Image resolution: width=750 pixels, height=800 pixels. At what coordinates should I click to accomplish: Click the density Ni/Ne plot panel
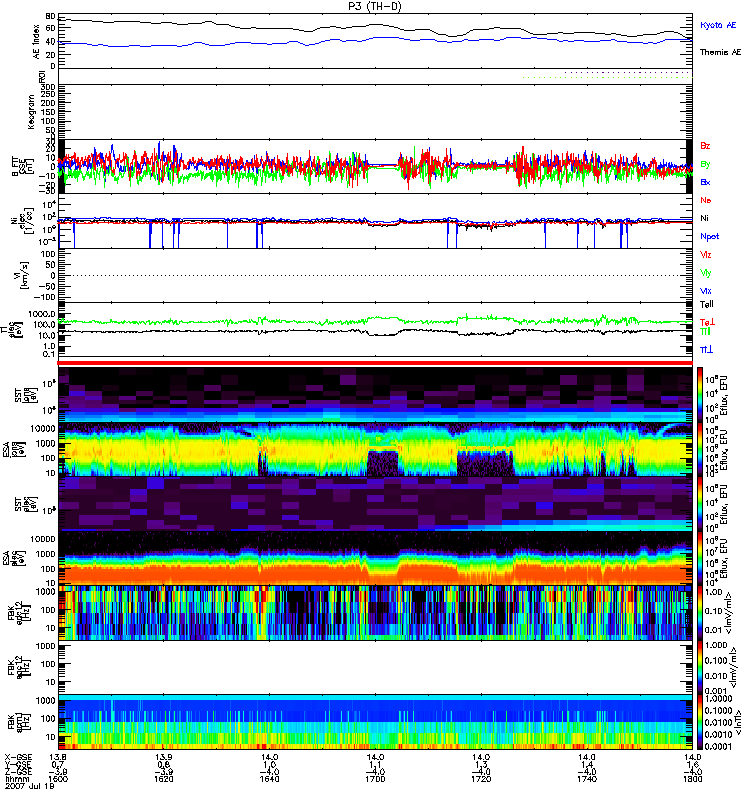[375, 221]
